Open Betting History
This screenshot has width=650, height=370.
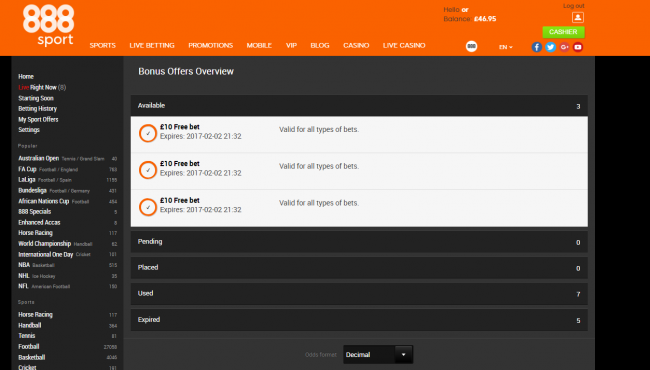(37, 109)
